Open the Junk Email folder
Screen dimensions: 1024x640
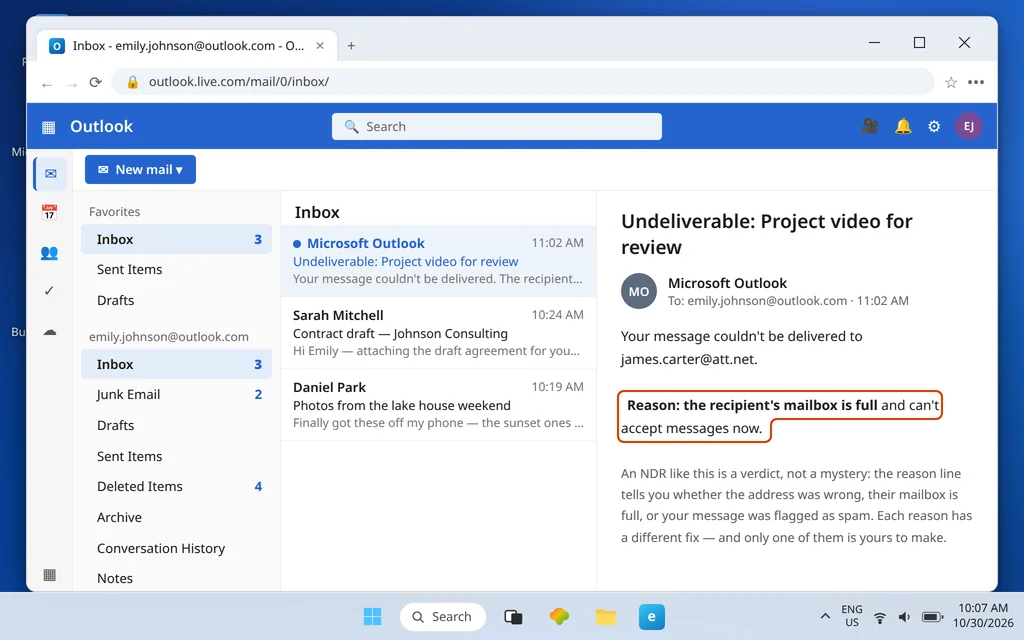point(176,394)
